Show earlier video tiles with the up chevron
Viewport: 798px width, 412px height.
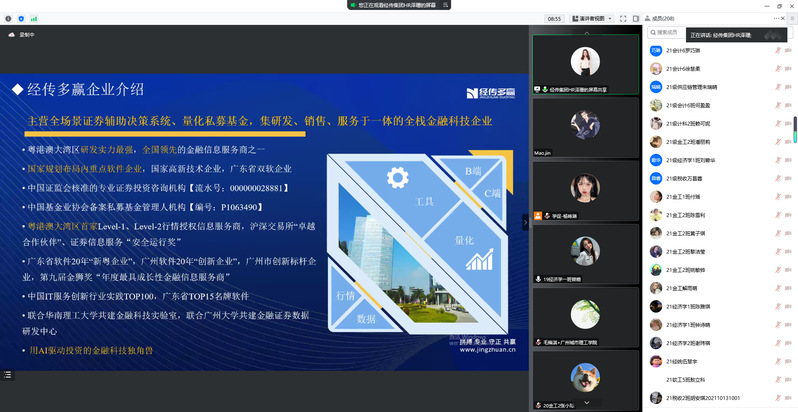click(x=586, y=32)
